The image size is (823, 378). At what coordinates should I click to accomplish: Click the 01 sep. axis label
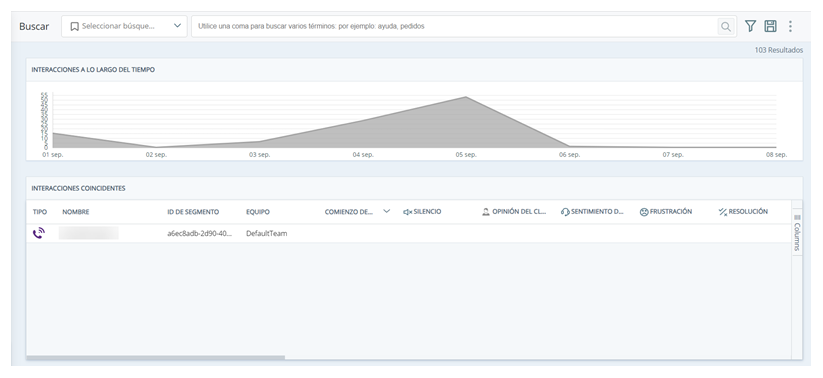tap(52, 155)
